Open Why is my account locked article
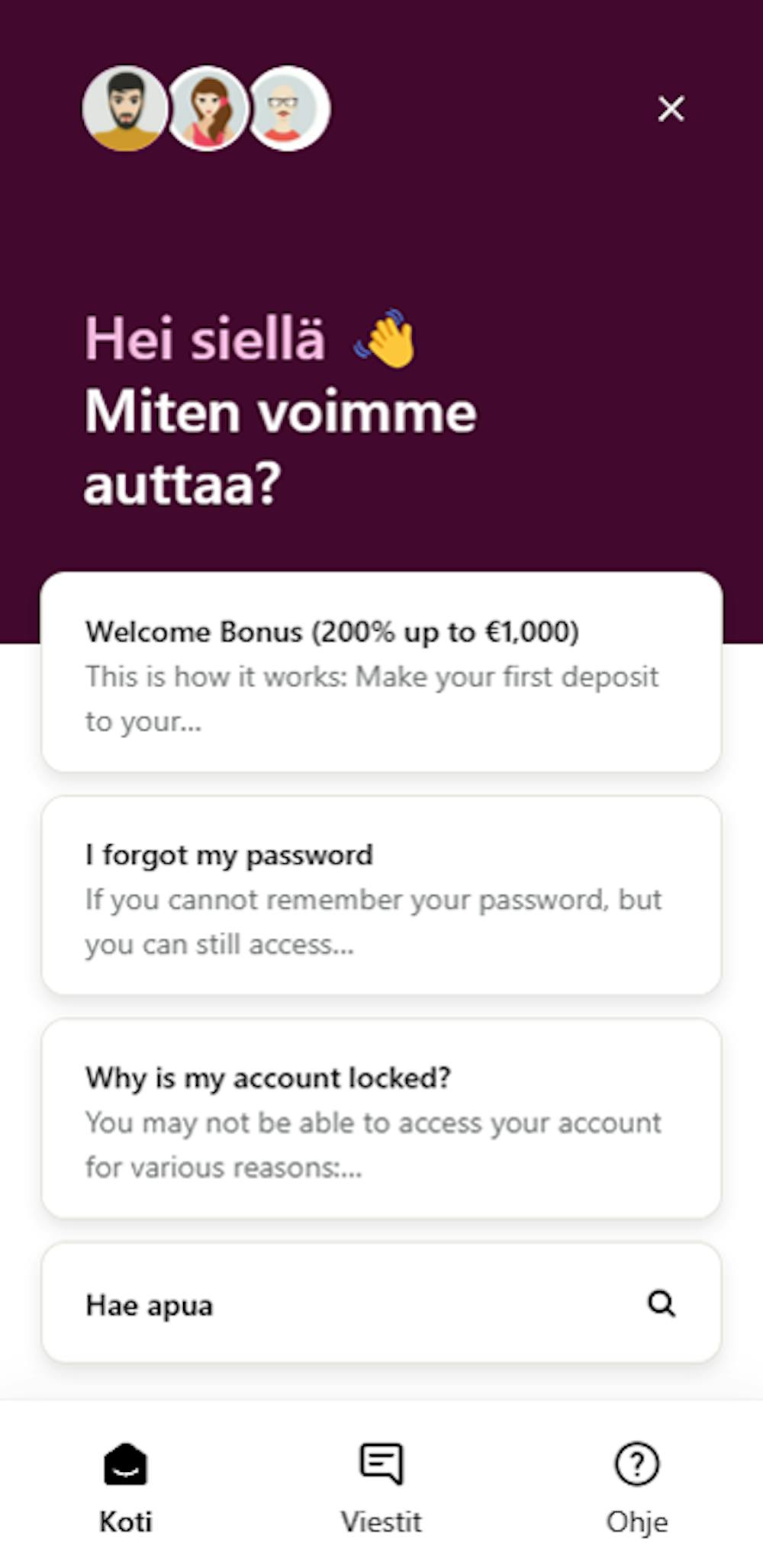Image resolution: width=763 pixels, height=1568 pixels. tap(381, 1118)
